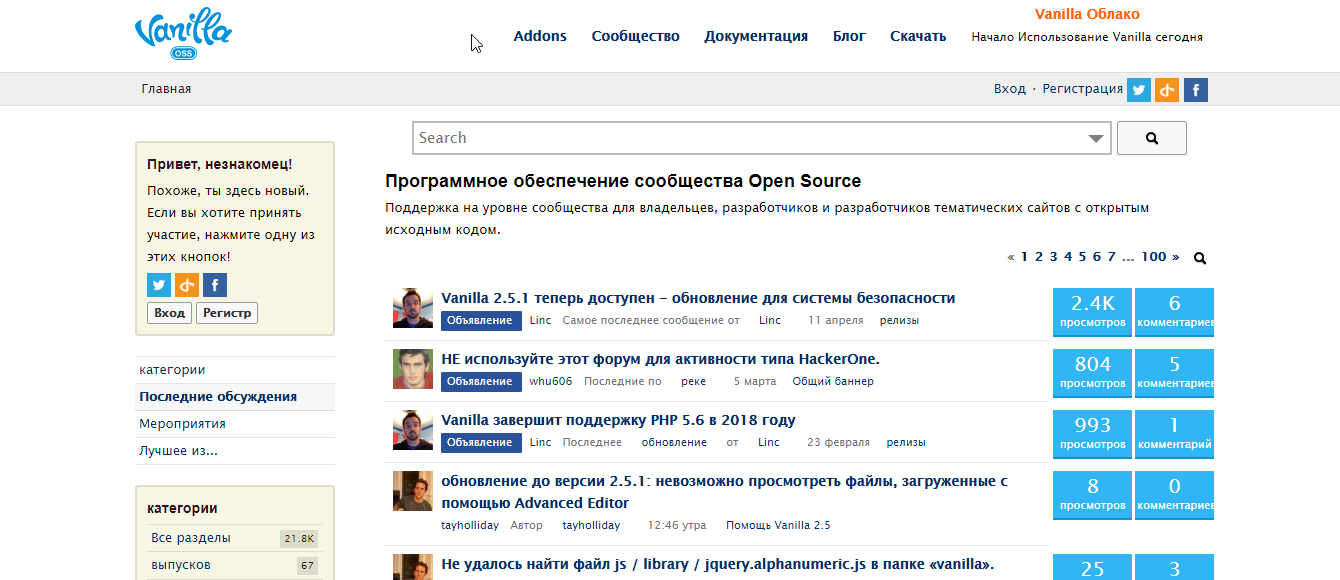
Task: Click the Вход button in the greeting box
Action: click(169, 312)
